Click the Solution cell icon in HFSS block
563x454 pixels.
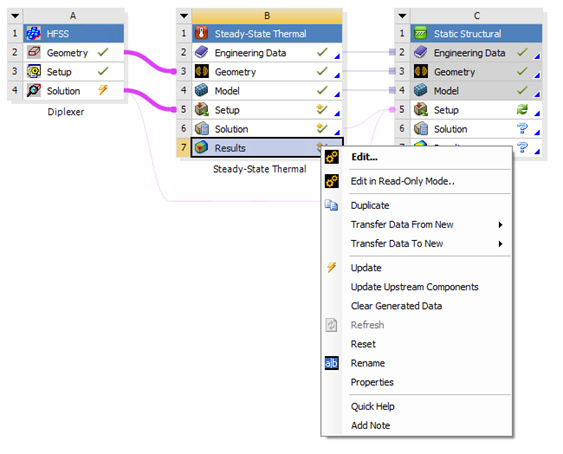(34, 91)
